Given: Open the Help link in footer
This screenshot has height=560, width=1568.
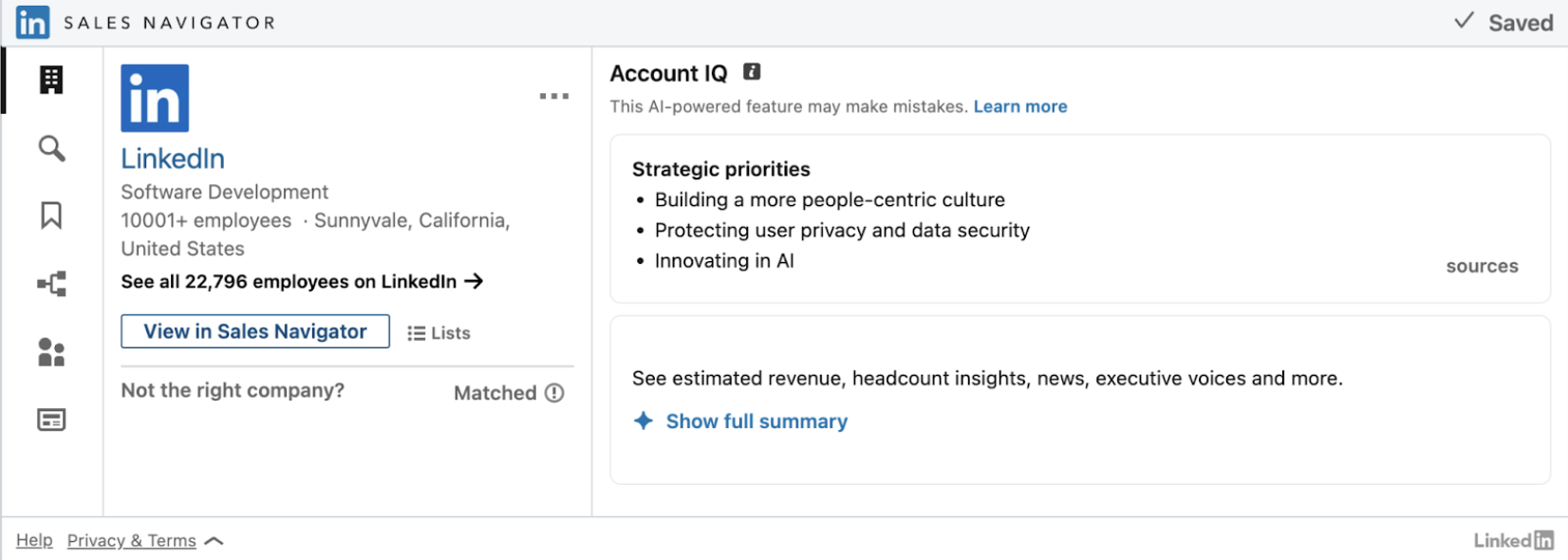Looking at the screenshot, I should (x=34, y=541).
